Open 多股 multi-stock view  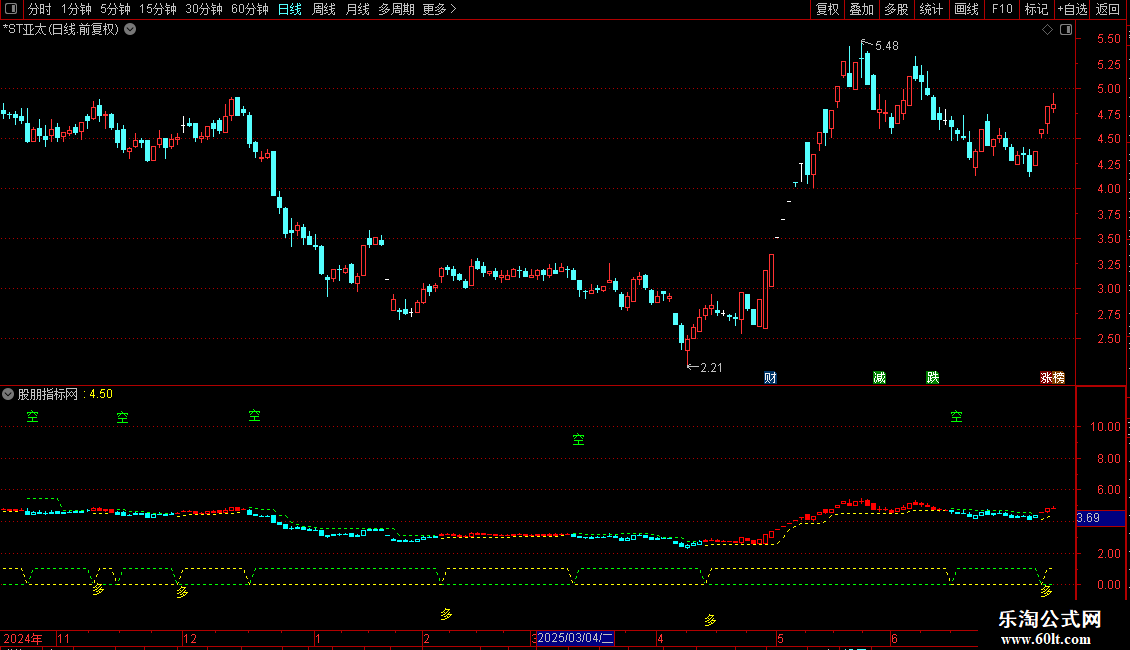(x=896, y=9)
